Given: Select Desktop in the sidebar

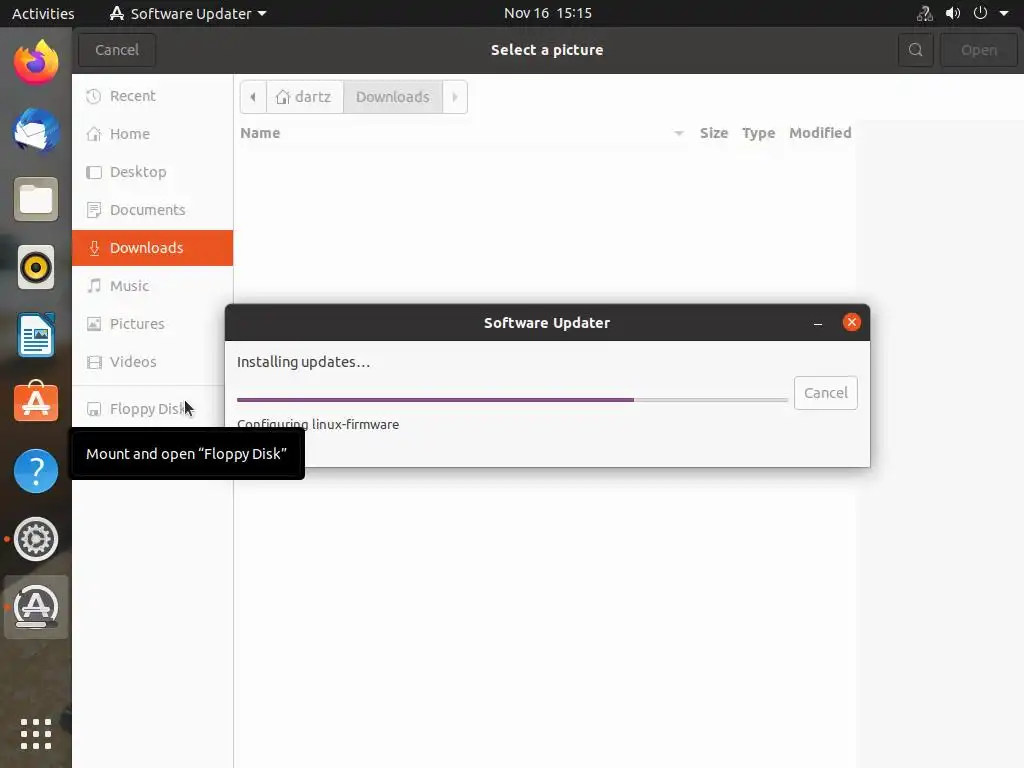Looking at the screenshot, I should coord(152,172).
